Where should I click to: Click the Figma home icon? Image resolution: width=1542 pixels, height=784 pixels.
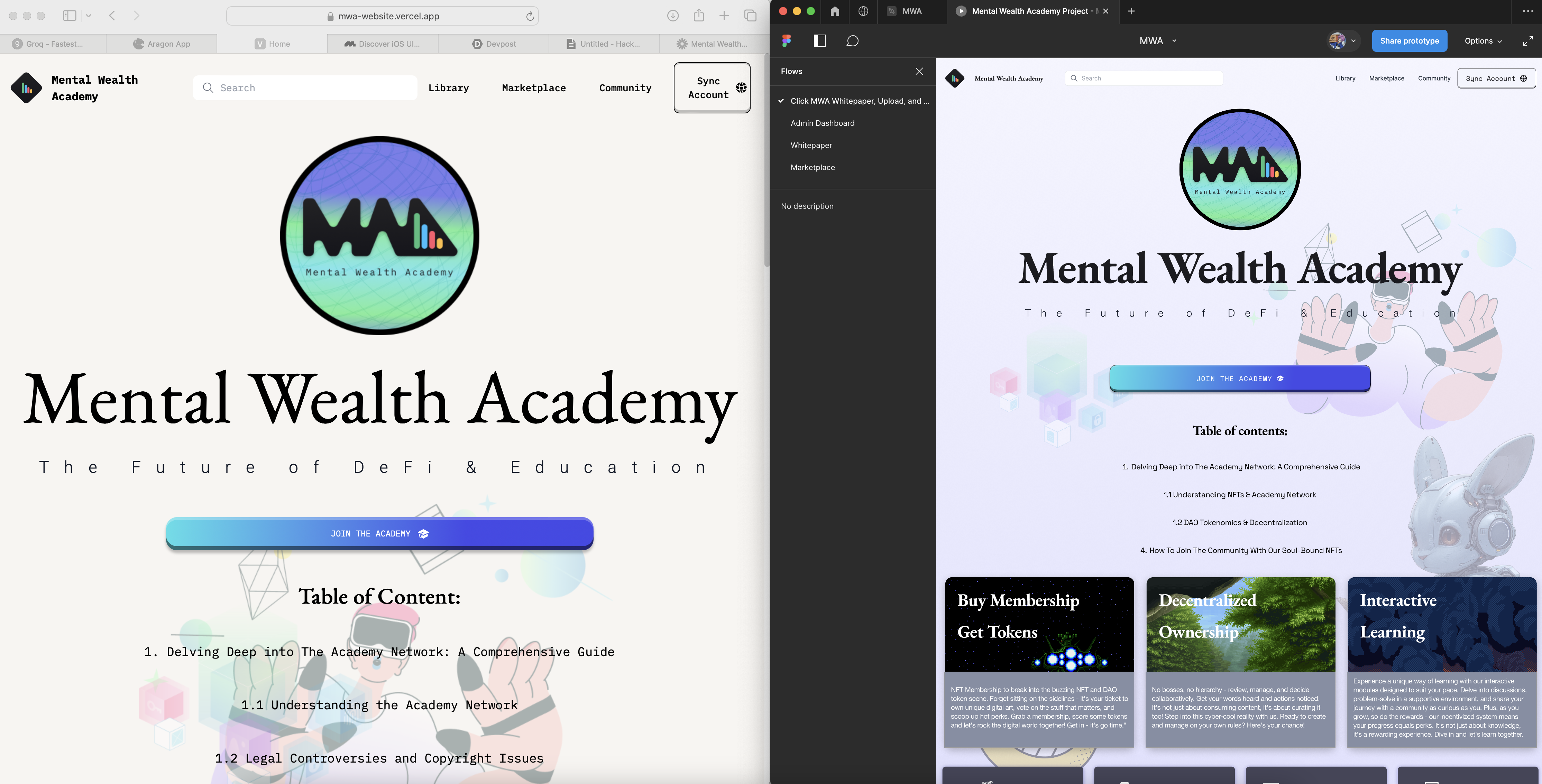(834, 11)
